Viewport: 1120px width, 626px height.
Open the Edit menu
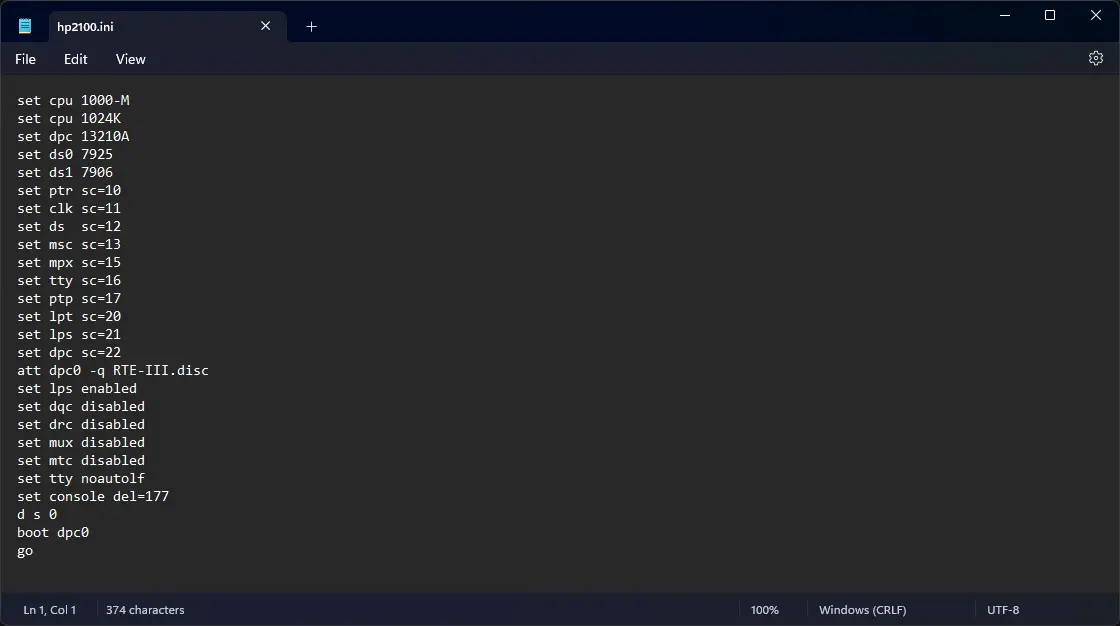pyautogui.click(x=75, y=59)
